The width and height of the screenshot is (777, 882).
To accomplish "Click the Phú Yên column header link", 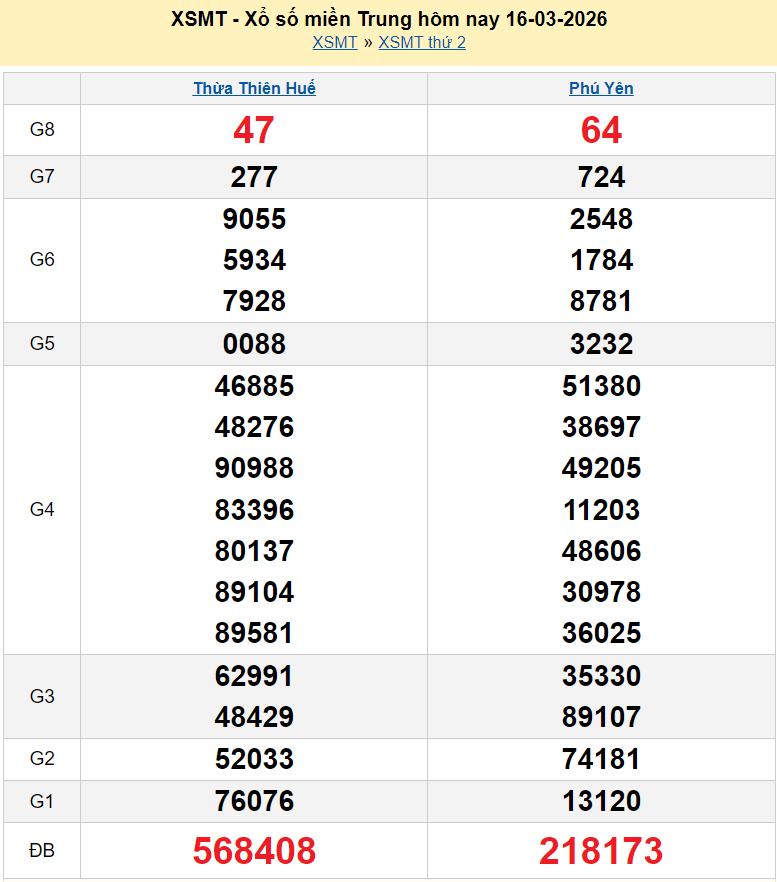I will tap(601, 88).
